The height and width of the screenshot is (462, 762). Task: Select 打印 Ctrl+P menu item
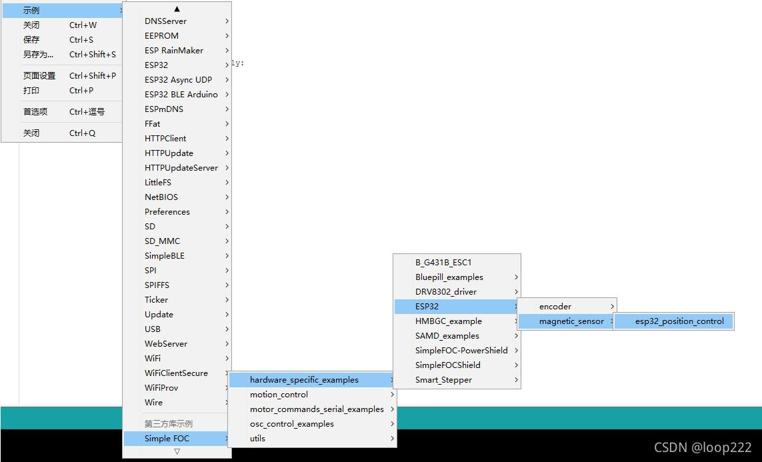click(x=63, y=90)
